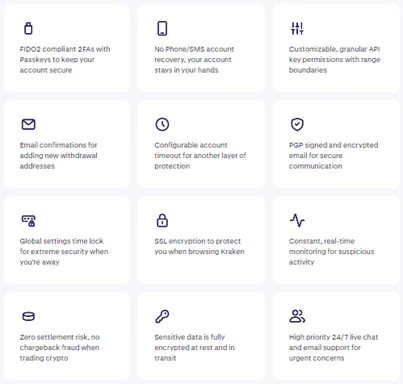Click the Customizable granular API key permissions text
The image size is (403, 384).
[335, 59]
